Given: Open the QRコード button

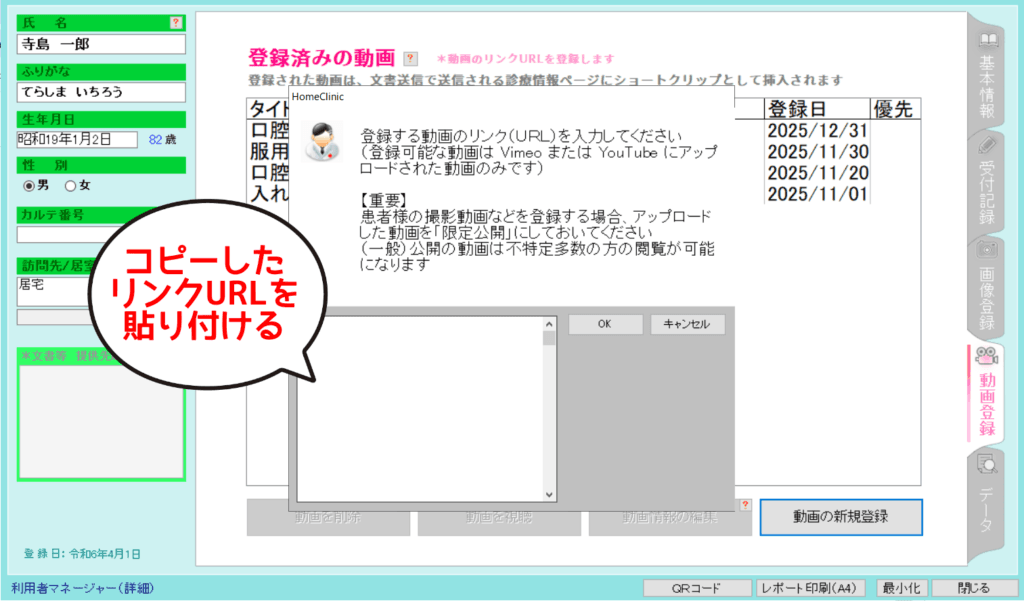Looking at the screenshot, I should click(695, 588).
